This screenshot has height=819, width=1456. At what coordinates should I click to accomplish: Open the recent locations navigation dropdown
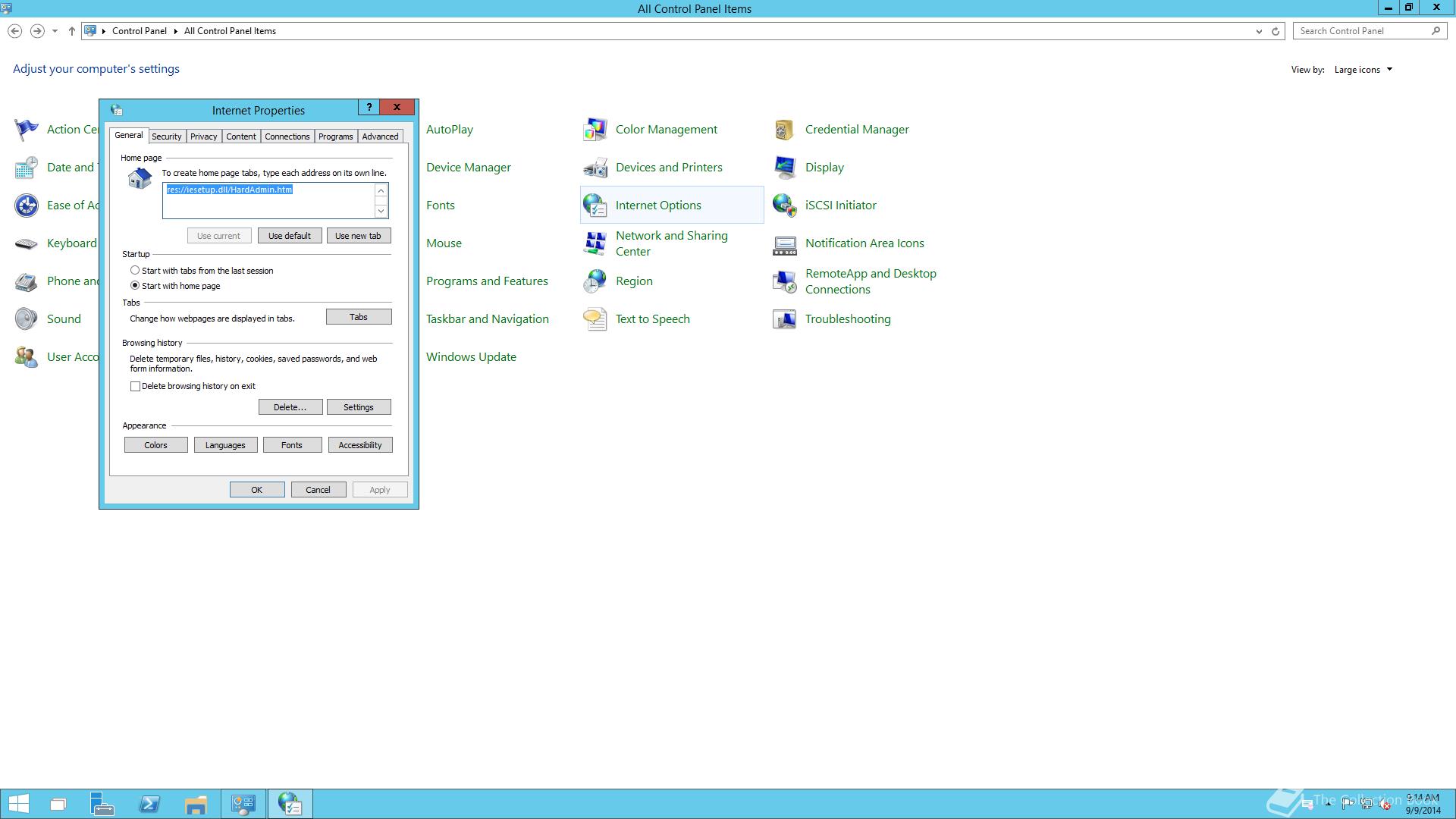(x=55, y=31)
